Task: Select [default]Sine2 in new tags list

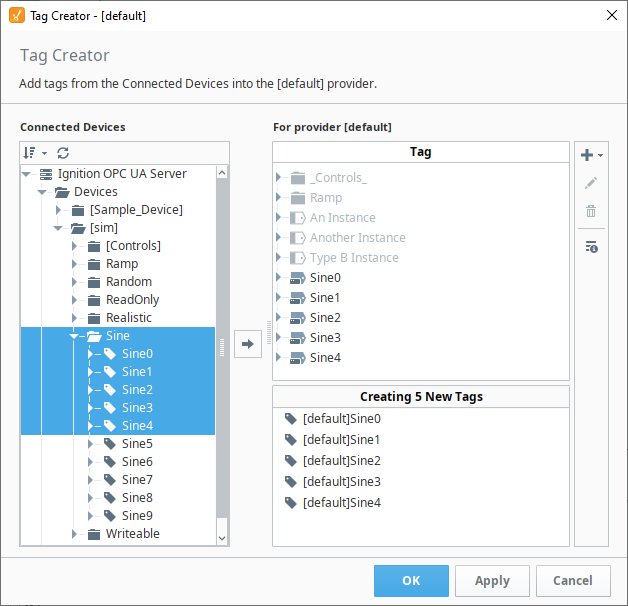Action: (342, 461)
